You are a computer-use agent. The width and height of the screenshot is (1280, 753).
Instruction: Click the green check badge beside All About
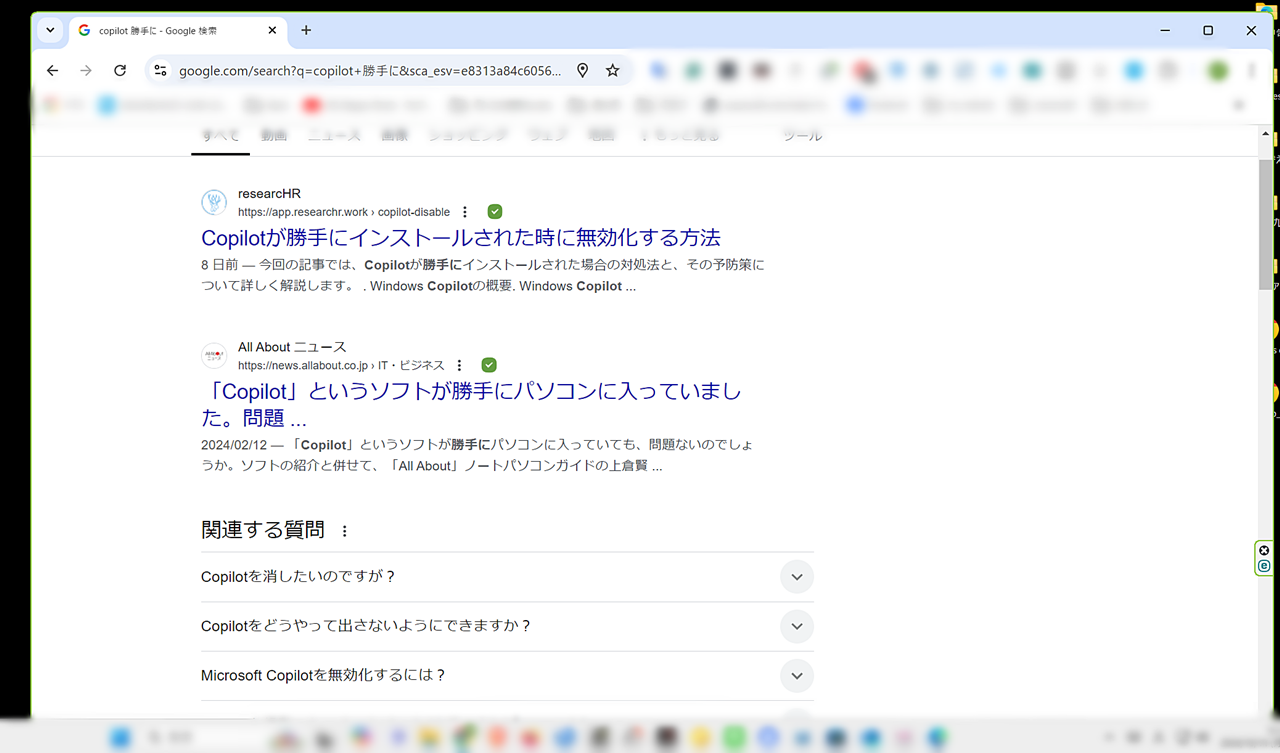(489, 365)
